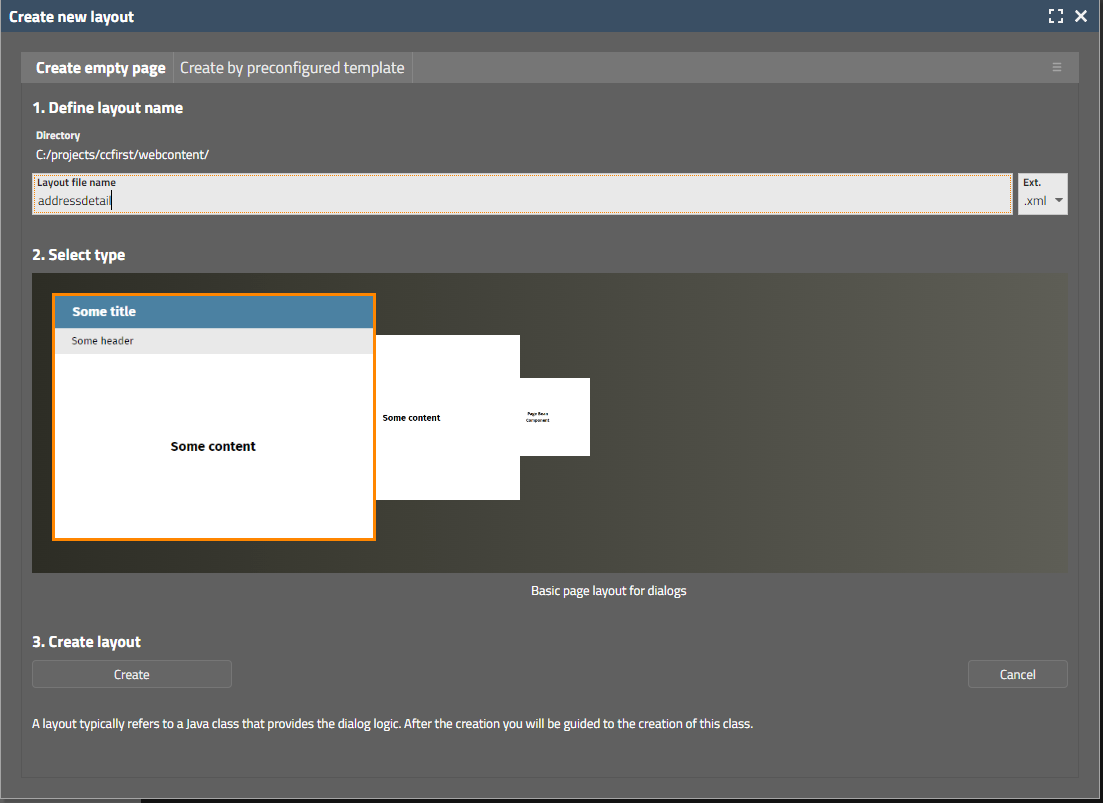Click the 3. Create layout heading
This screenshot has height=803, width=1103.
(x=86, y=642)
